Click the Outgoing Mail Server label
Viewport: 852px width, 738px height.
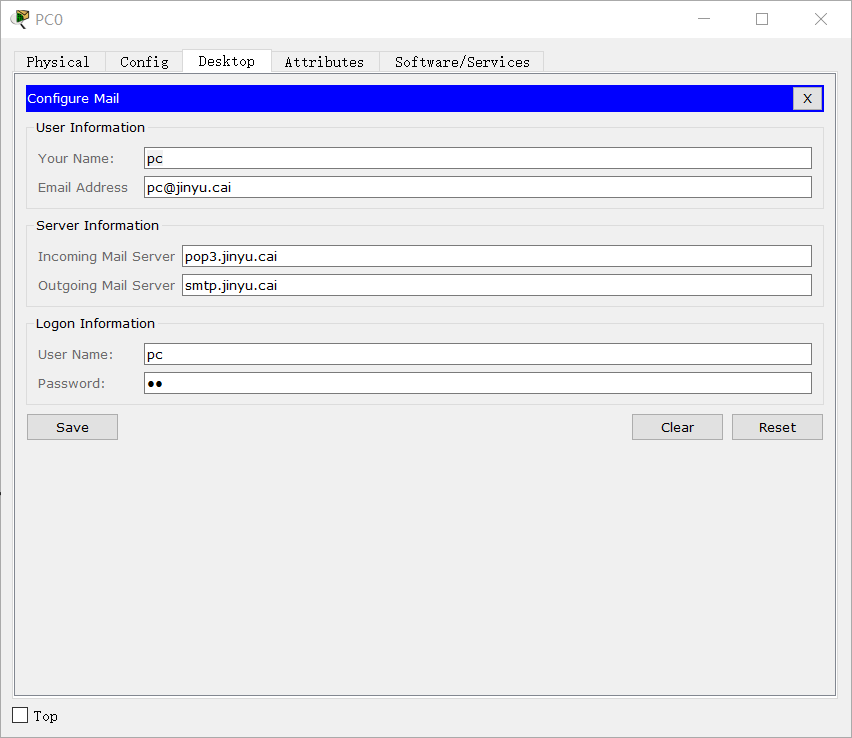106,285
